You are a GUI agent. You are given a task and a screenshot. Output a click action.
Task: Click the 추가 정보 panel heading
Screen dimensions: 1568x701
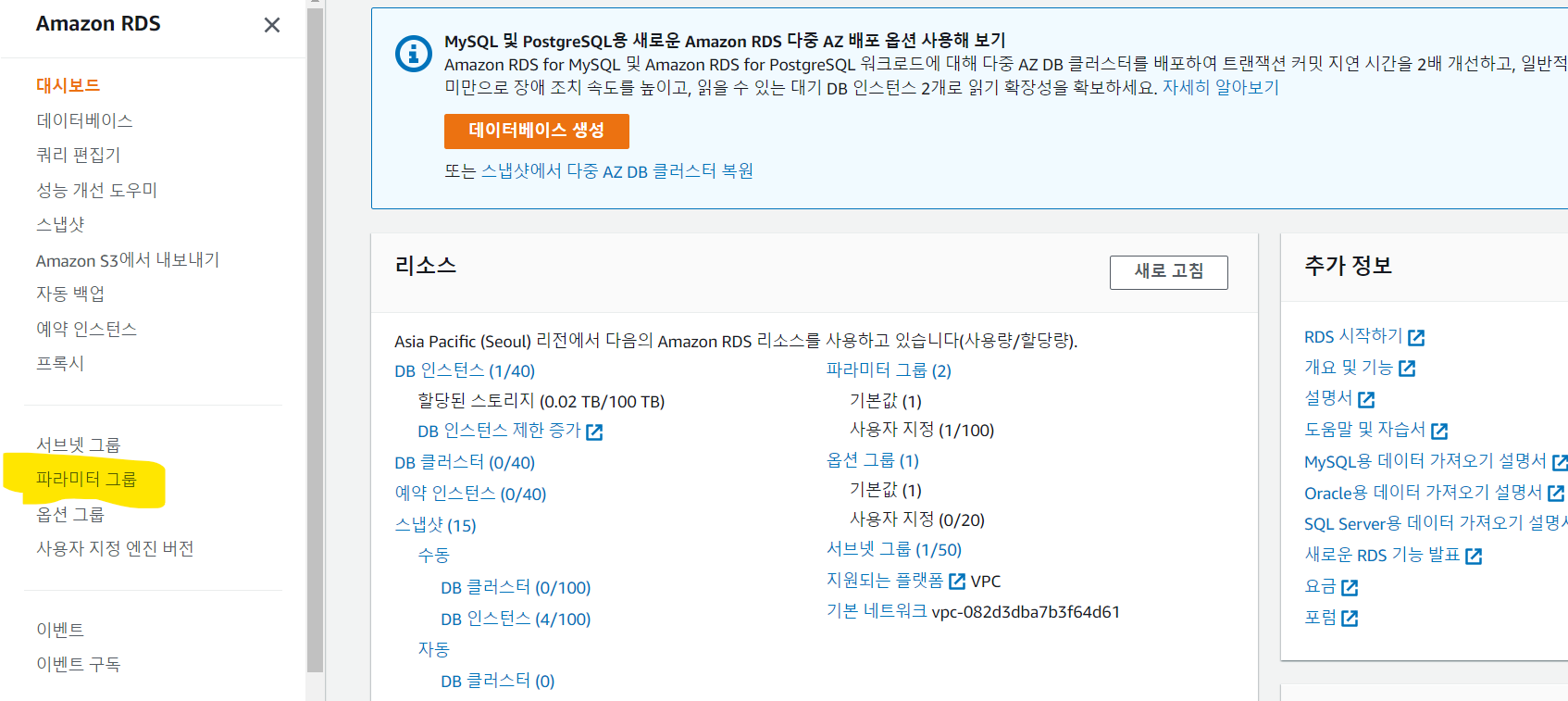point(1349,266)
